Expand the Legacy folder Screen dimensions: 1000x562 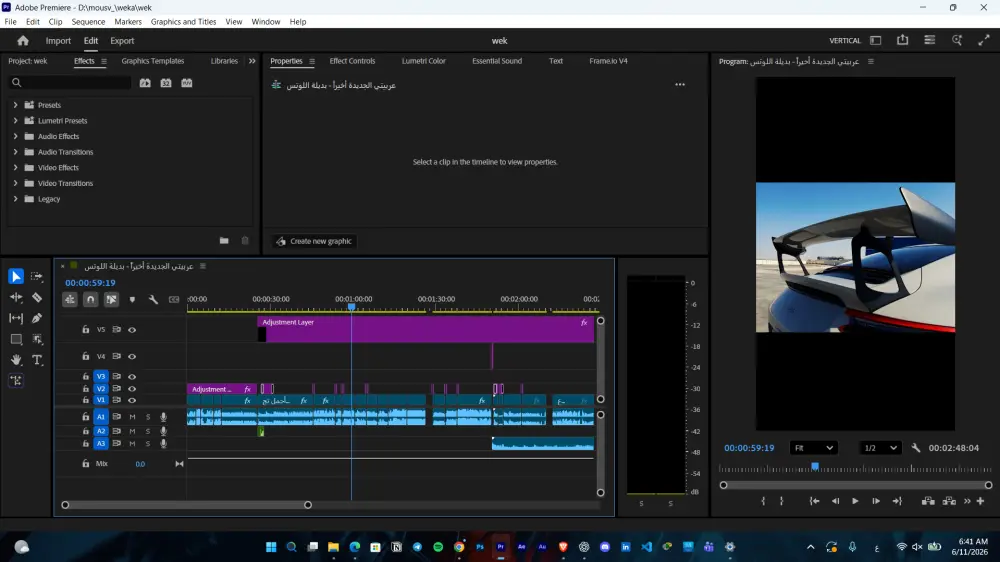pyautogui.click(x=15, y=198)
